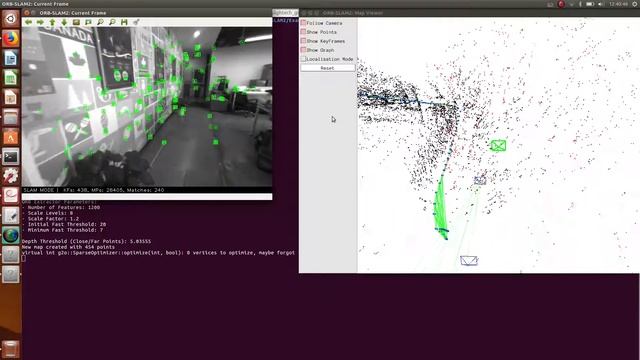Click the green up arrow in Current Frame toolbar
Image resolution: width=640 pixels, height=360 pixels.
[x=52, y=22]
